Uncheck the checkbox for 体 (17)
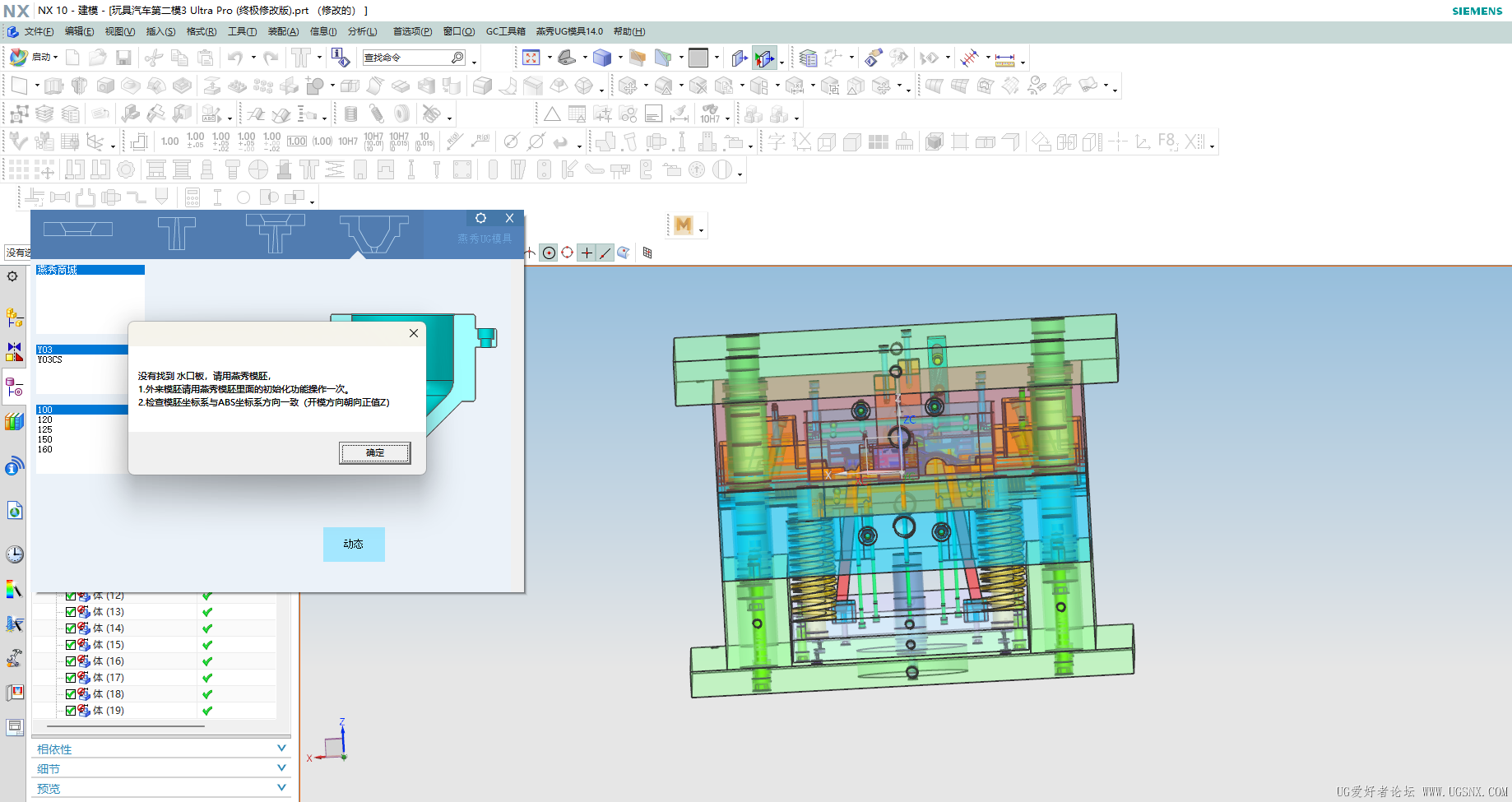The height and width of the screenshot is (802, 1512). click(x=71, y=678)
